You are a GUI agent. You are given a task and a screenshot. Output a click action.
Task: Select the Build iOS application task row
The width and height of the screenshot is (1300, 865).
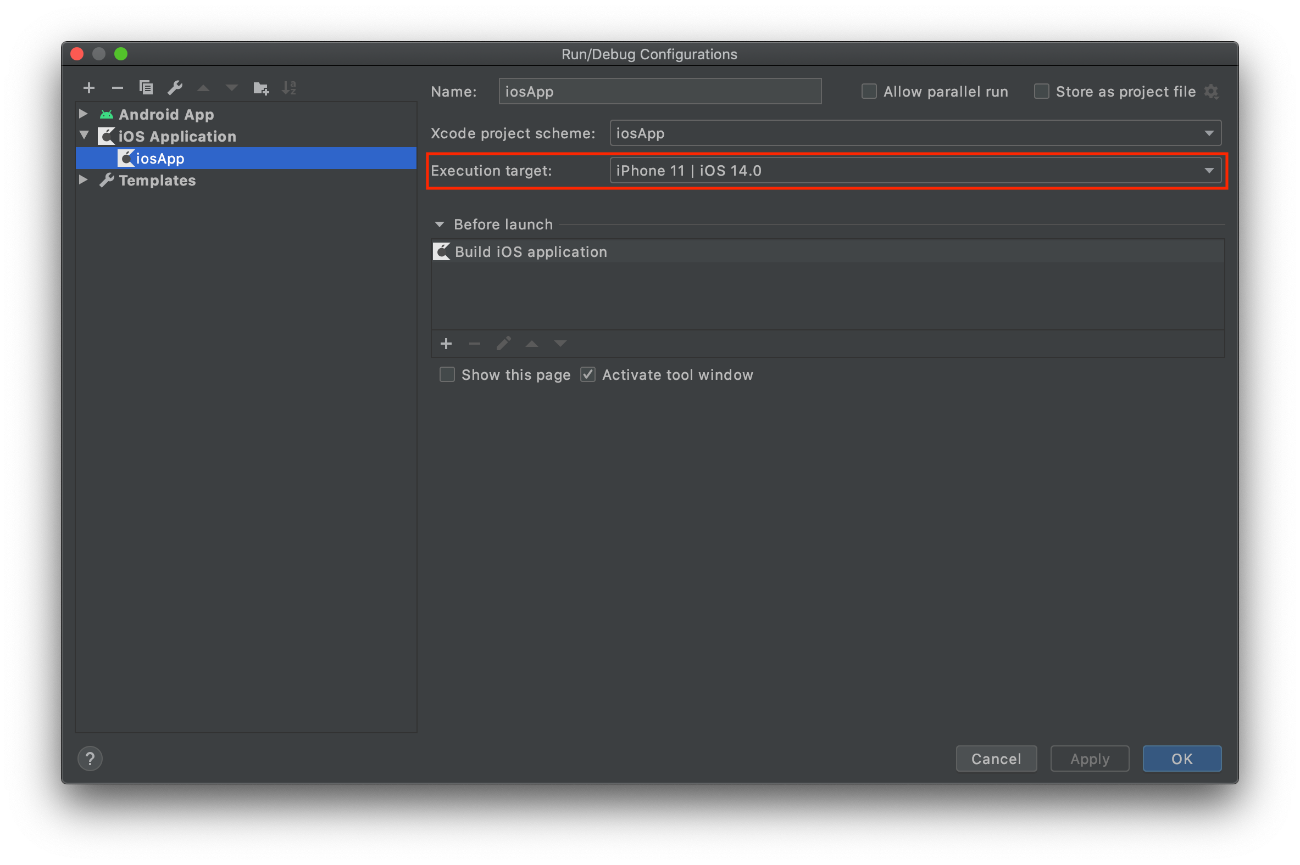click(827, 252)
